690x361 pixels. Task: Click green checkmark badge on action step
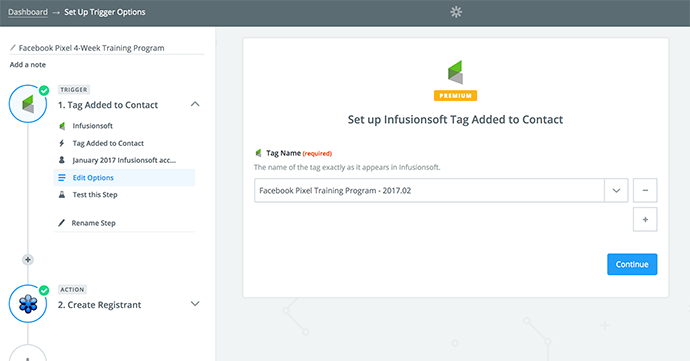tap(44, 290)
